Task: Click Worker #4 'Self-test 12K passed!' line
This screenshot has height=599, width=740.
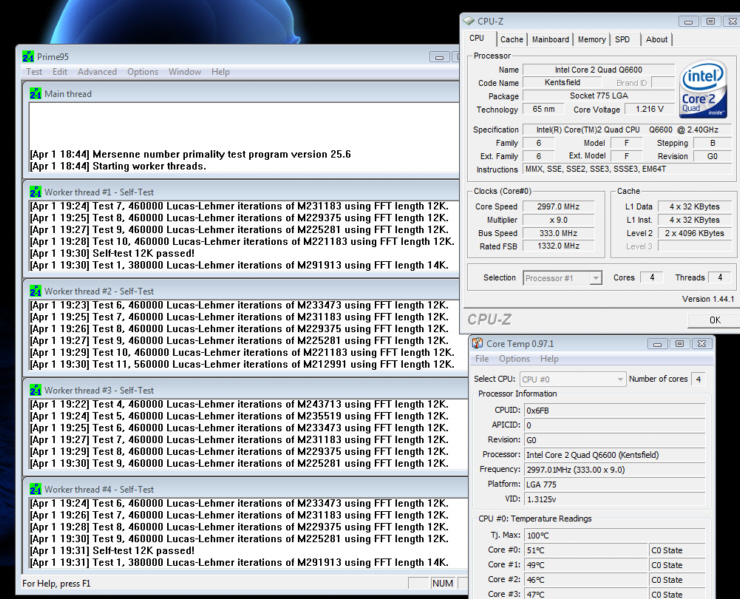Action: pos(112,551)
